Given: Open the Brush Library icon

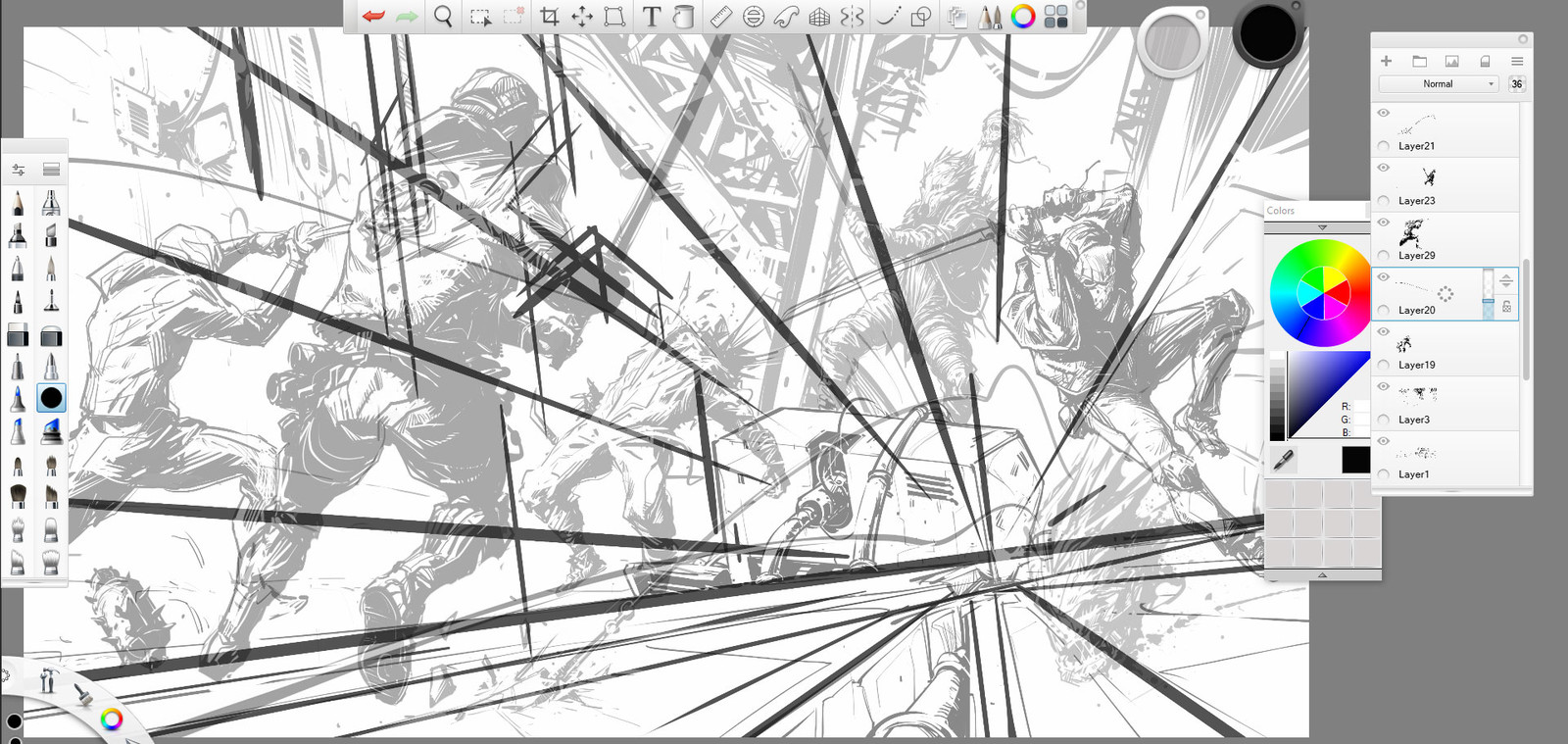Looking at the screenshot, I should pos(51,170).
